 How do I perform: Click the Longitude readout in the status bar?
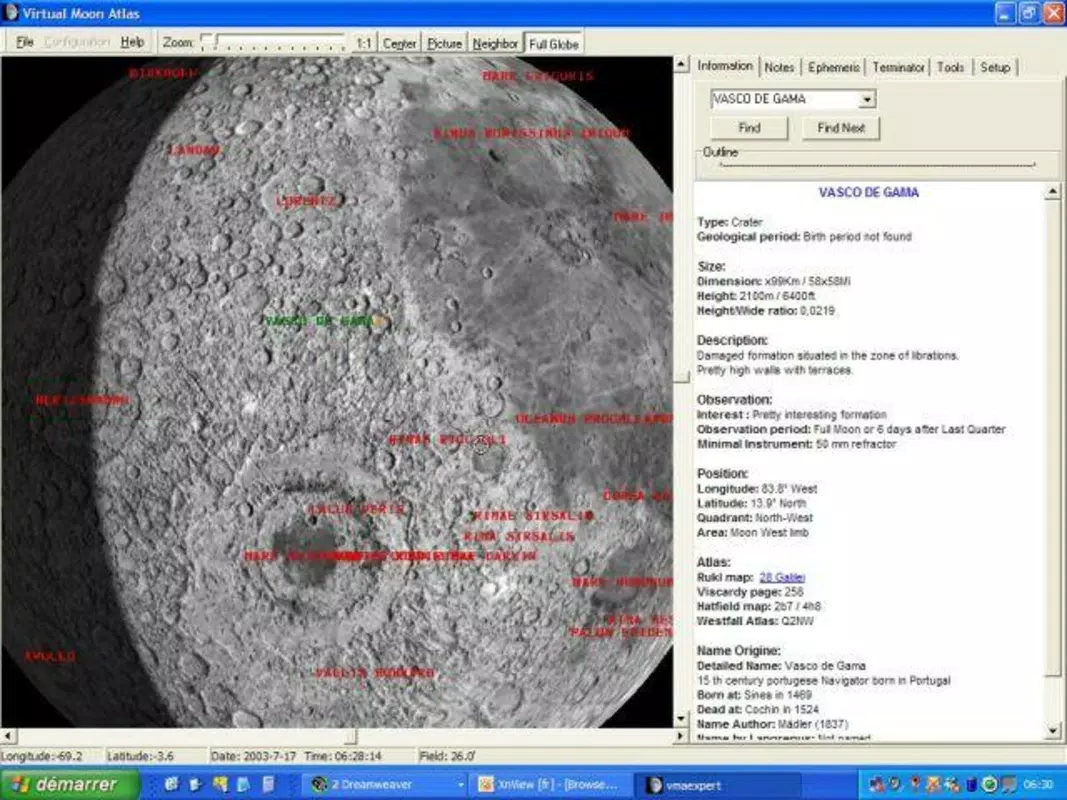tap(42, 756)
